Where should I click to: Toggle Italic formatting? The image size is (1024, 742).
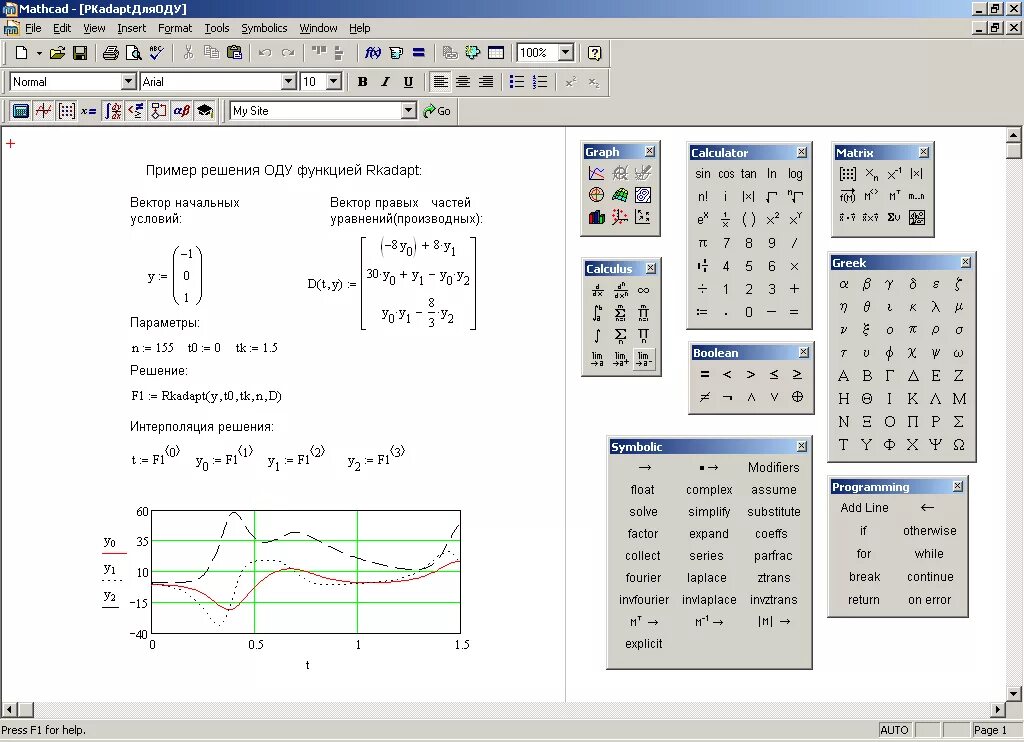385,82
